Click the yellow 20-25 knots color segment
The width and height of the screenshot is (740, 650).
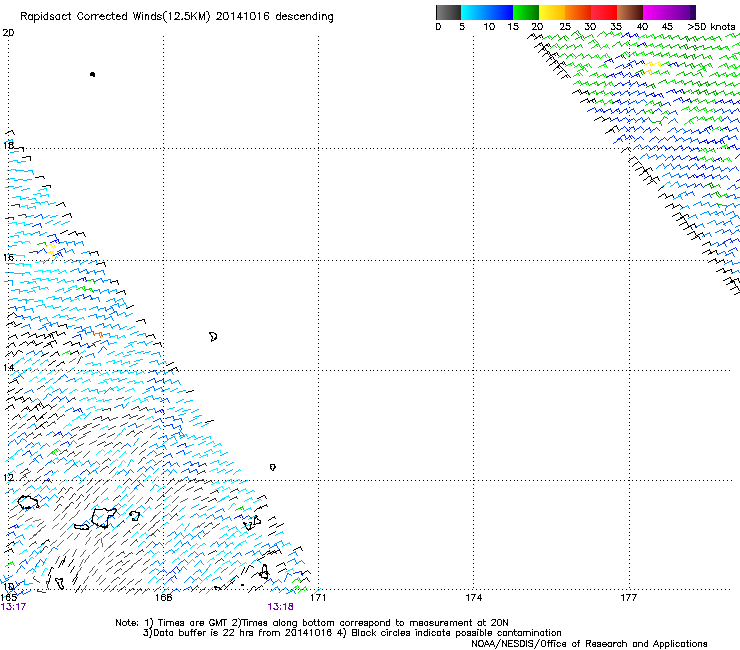click(552, 12)
